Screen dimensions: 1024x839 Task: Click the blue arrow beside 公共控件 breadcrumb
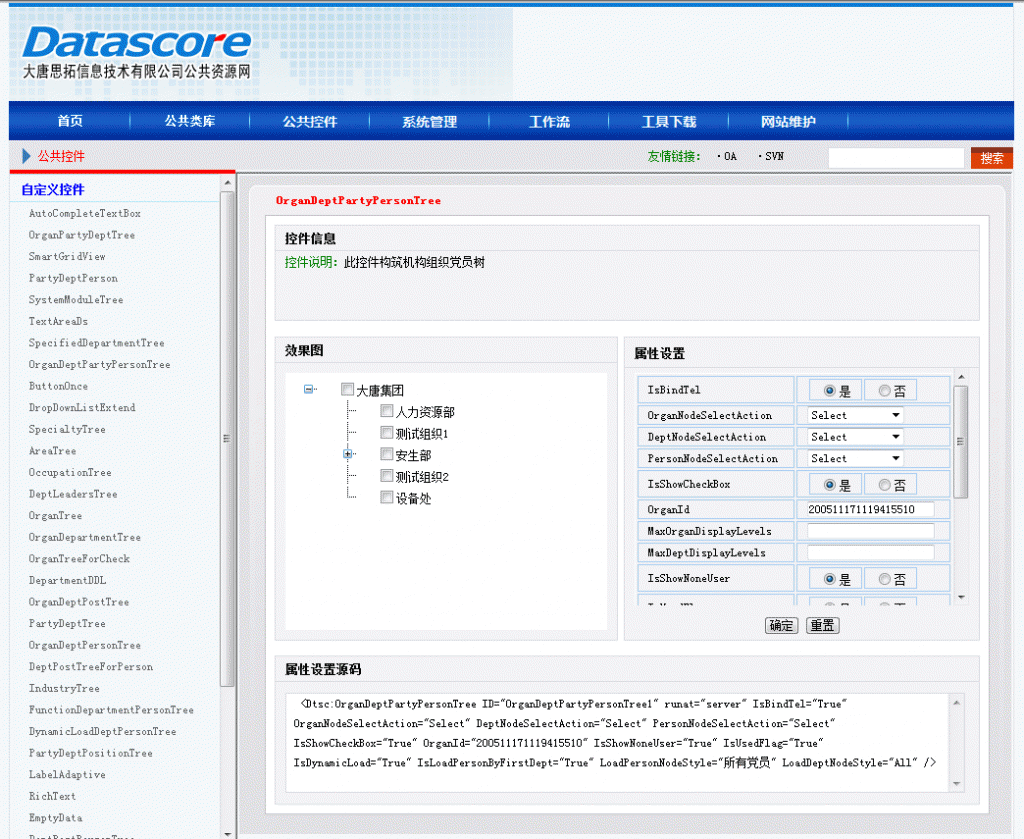pyautogui.click(x=27, y=156)
